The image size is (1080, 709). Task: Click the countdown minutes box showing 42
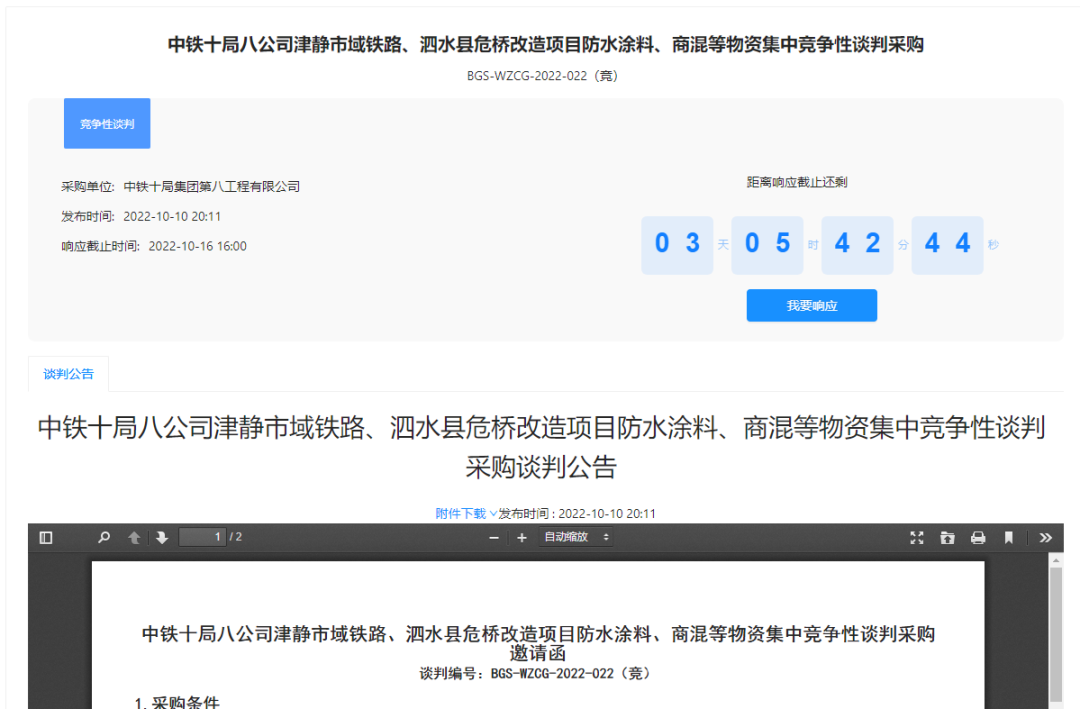point(857,245)
